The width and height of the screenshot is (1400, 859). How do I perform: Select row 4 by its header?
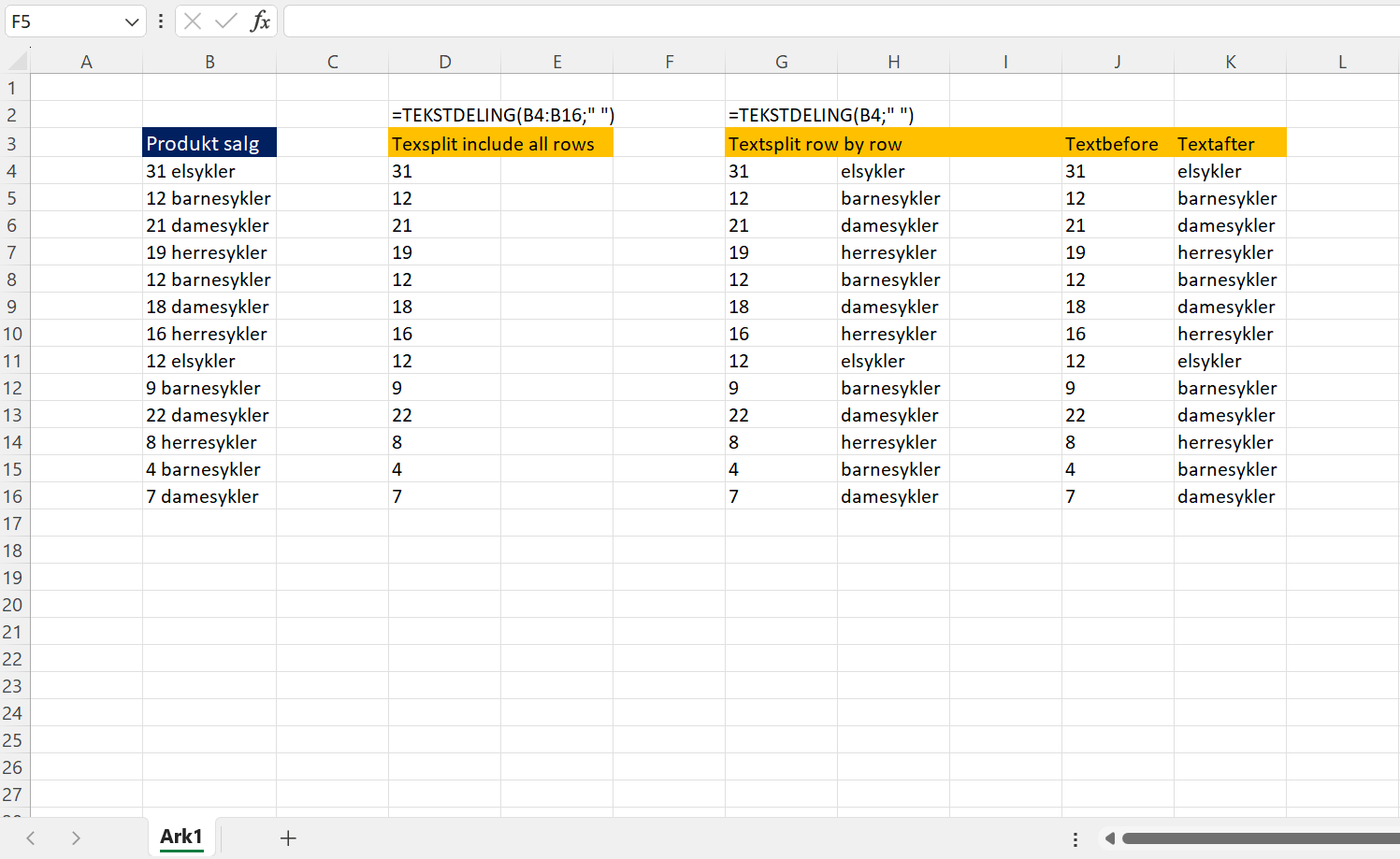(13, 171)
